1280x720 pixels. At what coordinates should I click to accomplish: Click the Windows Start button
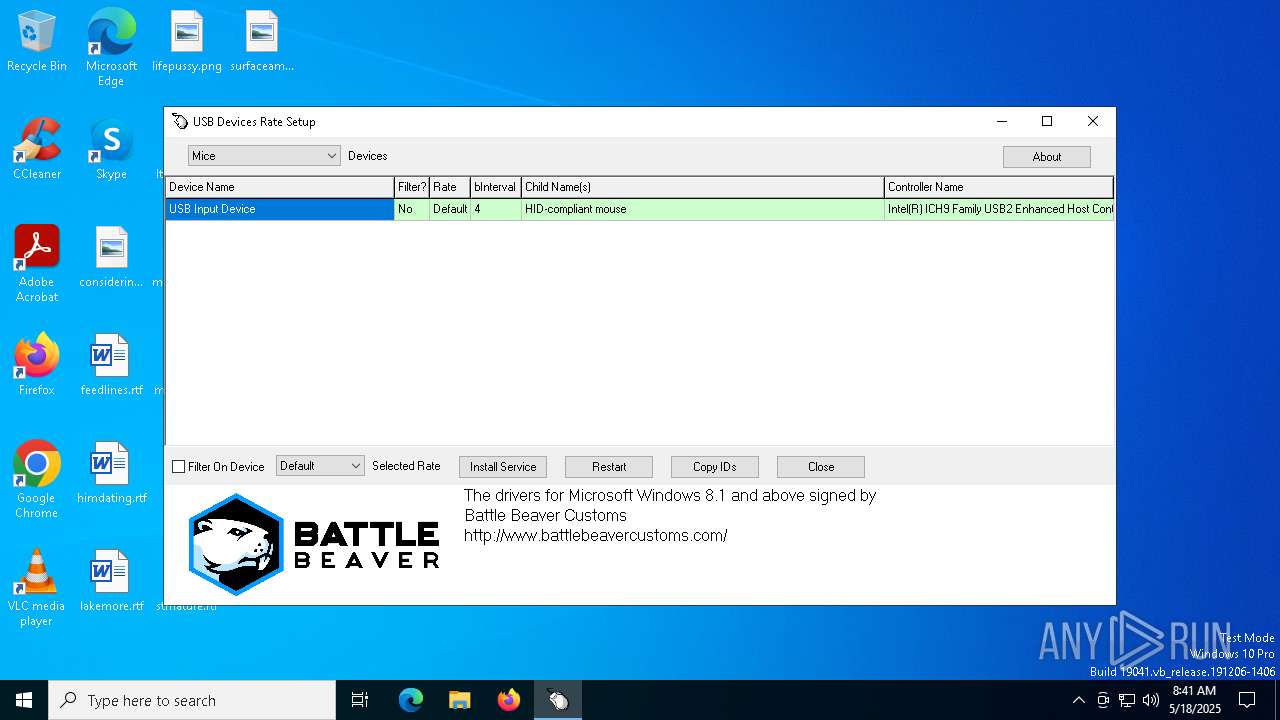pyautogui.click(x=24, y=700)
